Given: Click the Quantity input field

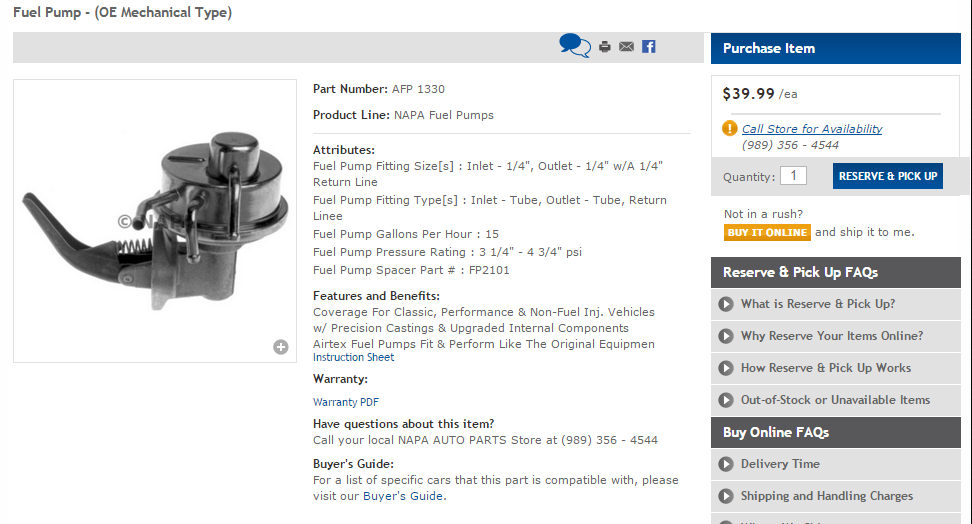Looking at the screenshot, I should tap(793, 175).
